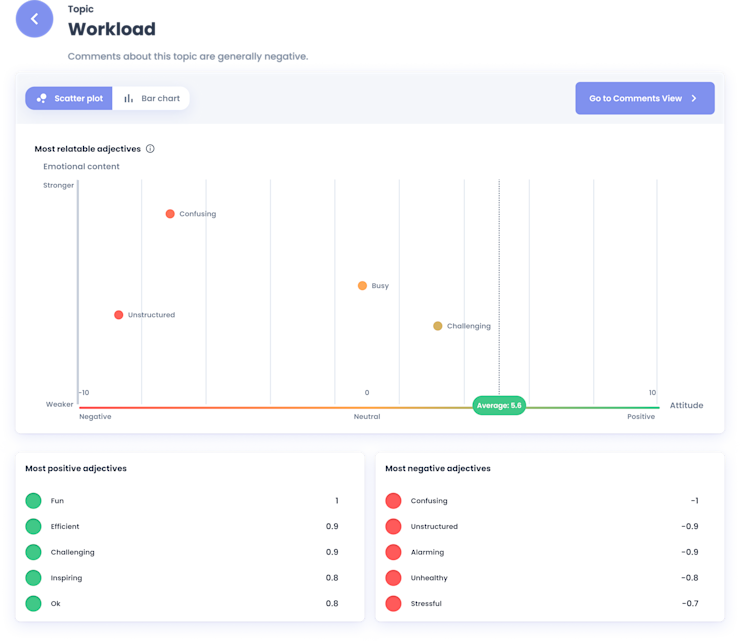Switch to the Scatter plot view
This screenshot has height=641, width=740.
tap(69, 98)
